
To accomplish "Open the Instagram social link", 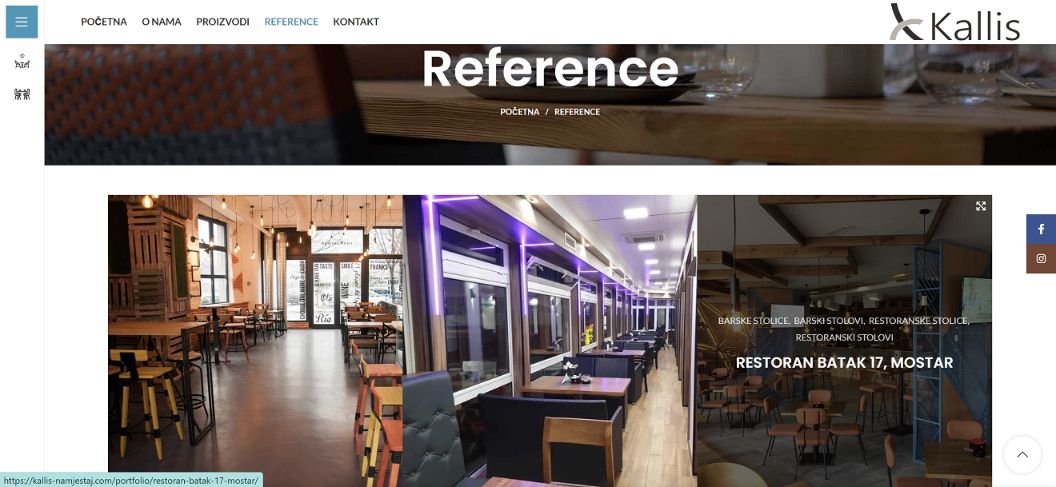I will pyautogui.click(x=1041, y=259).
